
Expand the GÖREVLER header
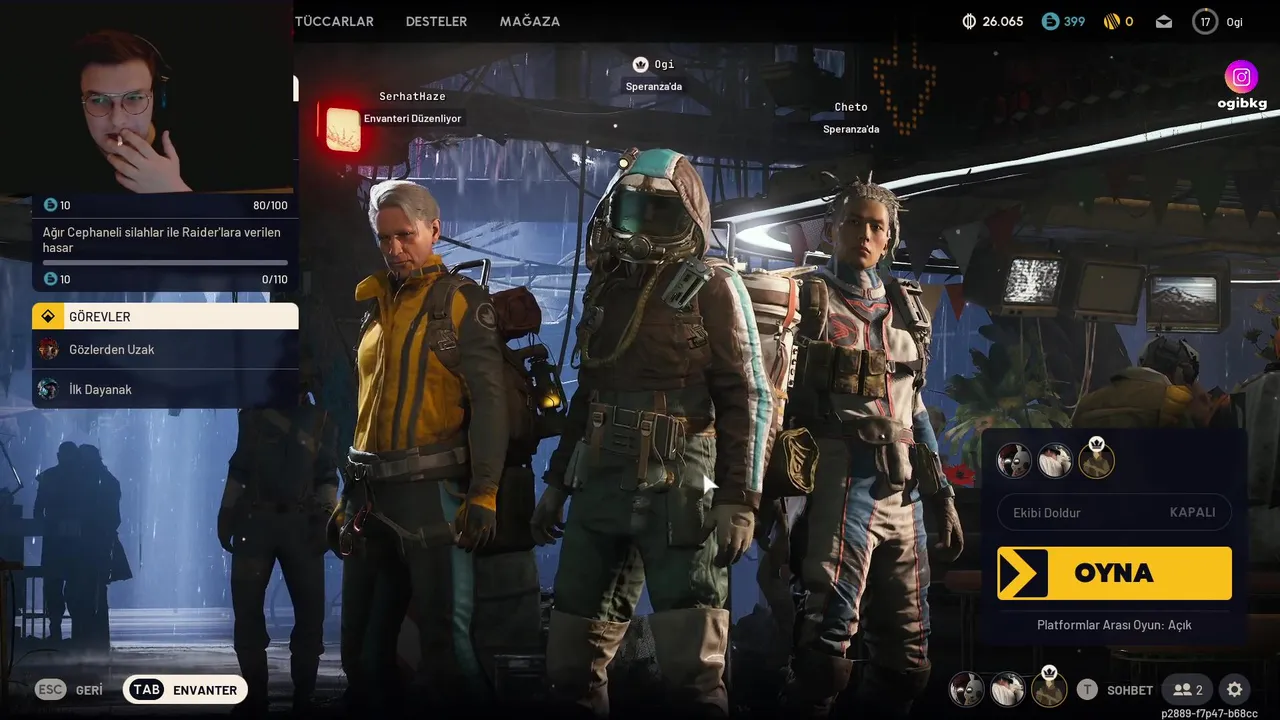coord(165,316)
